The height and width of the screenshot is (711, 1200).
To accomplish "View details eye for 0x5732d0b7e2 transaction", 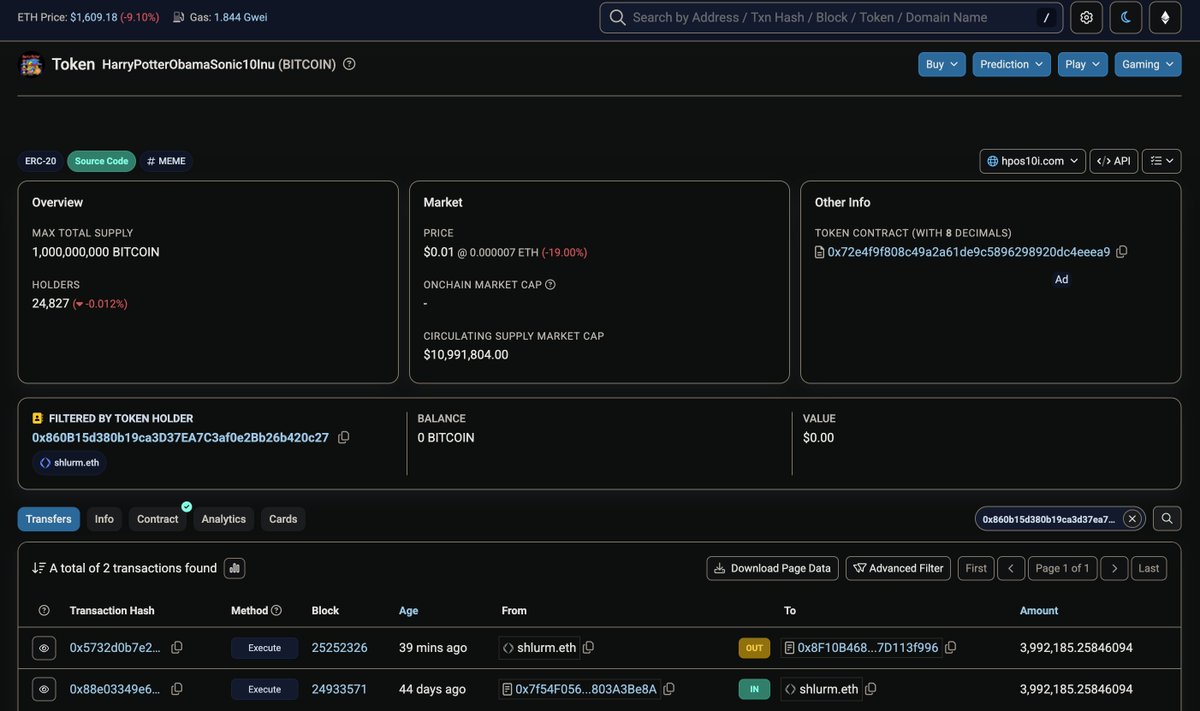I will 44,648.
